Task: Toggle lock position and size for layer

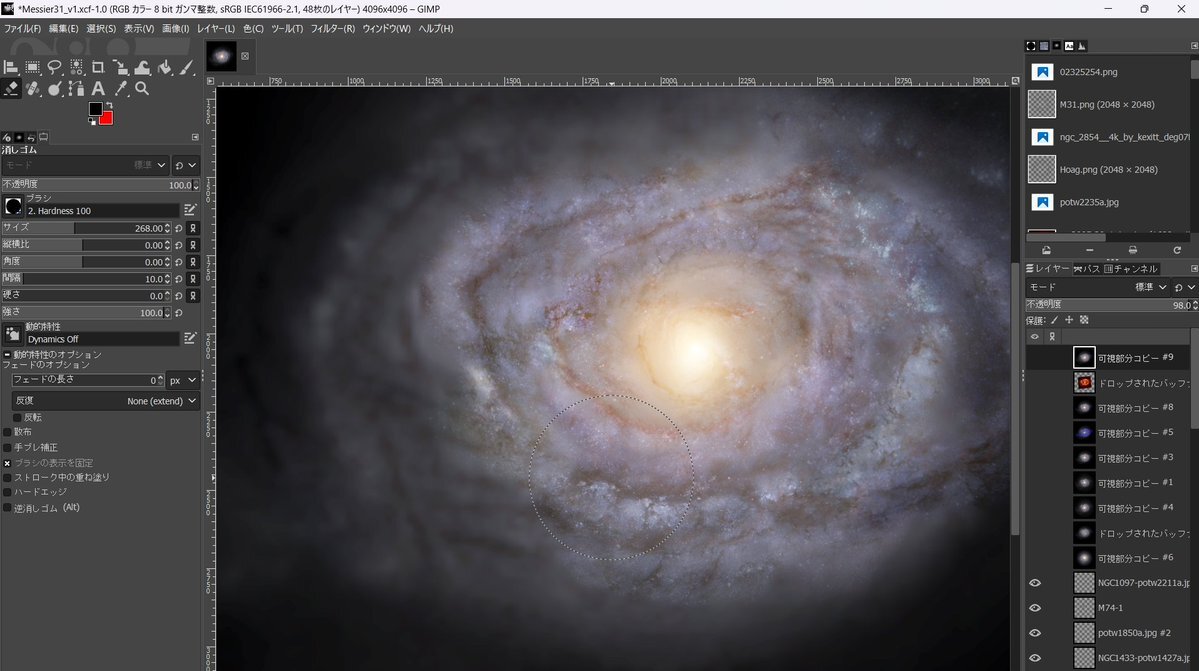Action: (x=1069, y=320)
